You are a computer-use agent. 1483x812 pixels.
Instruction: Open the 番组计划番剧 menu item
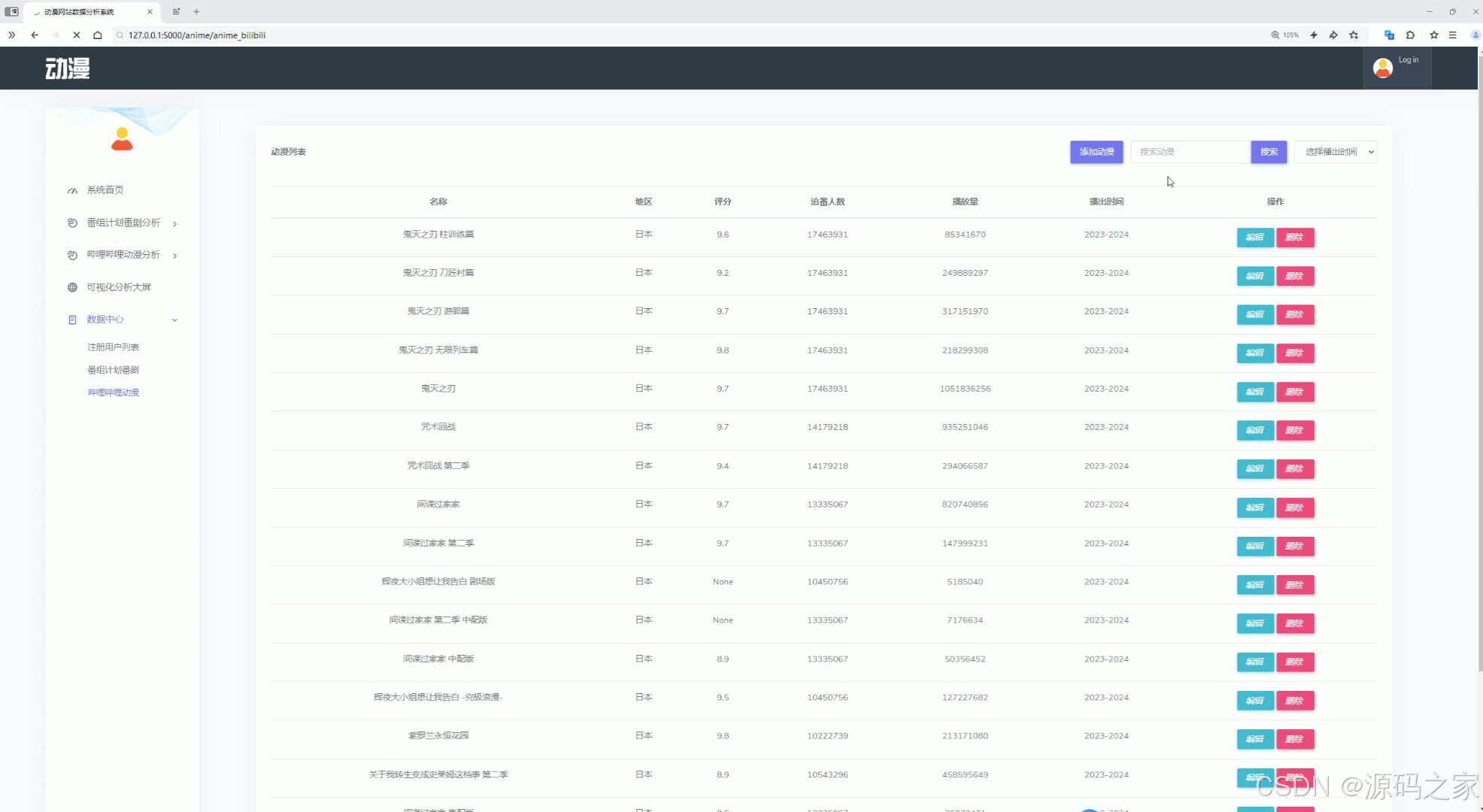pos(113,370)
